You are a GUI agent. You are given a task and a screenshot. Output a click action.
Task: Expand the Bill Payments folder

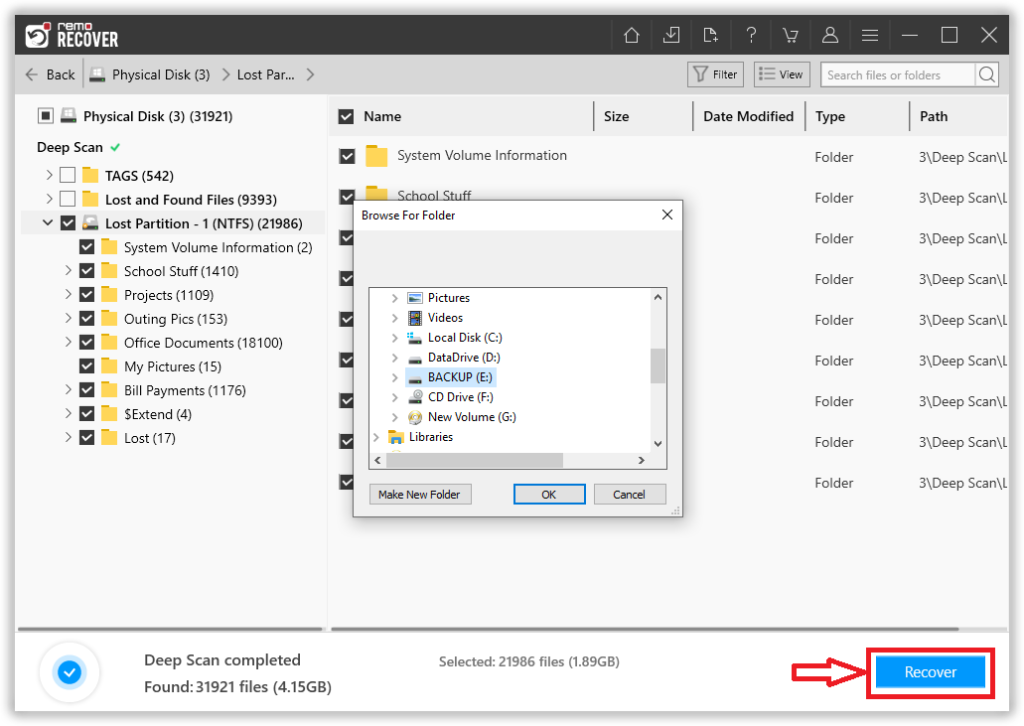68,390
